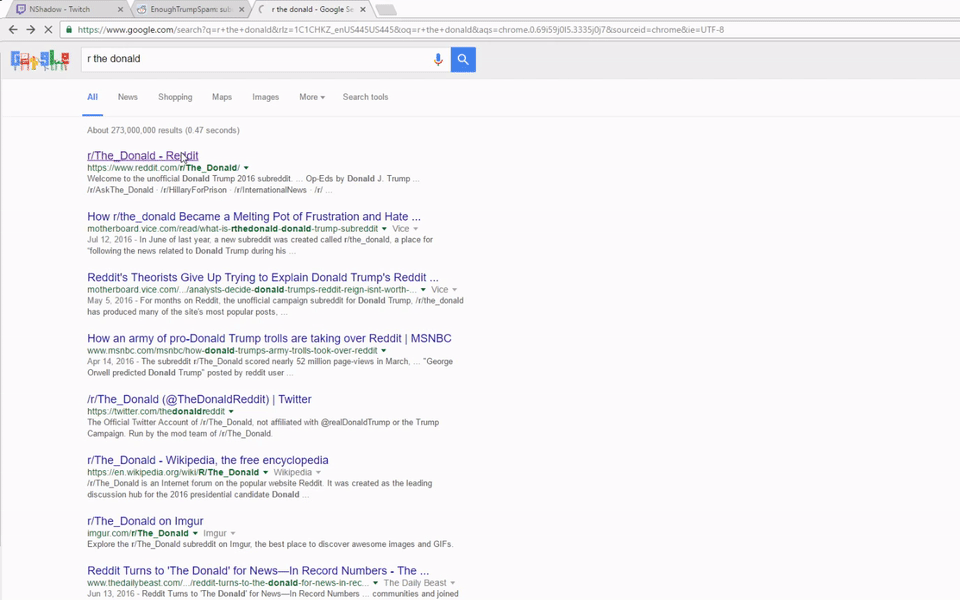Open Reddit's Theorists Give Up article
Screen dimensions: 960x600
[x=263, y=277]
